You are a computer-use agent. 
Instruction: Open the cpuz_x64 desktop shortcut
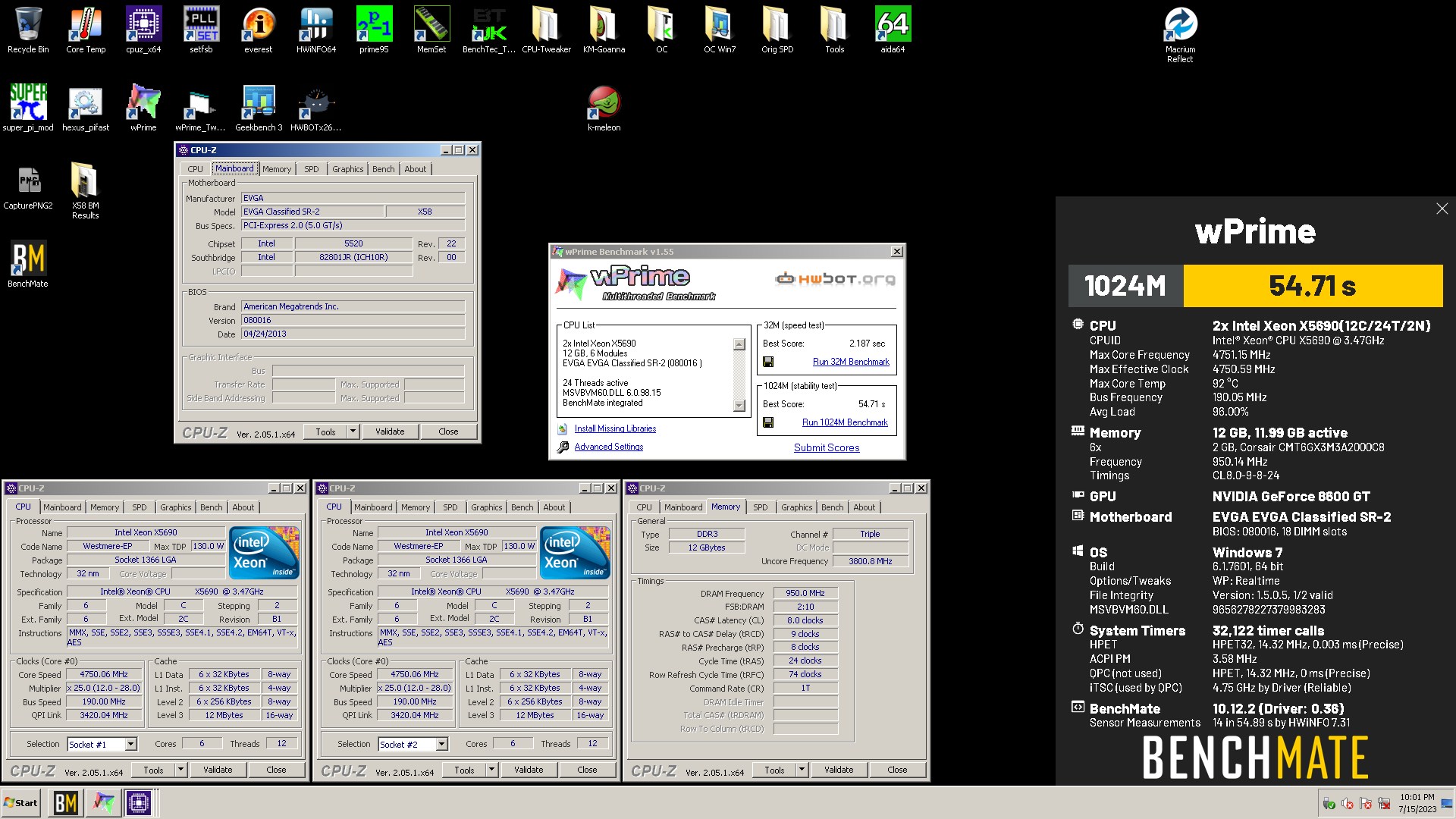coord(143,30)
